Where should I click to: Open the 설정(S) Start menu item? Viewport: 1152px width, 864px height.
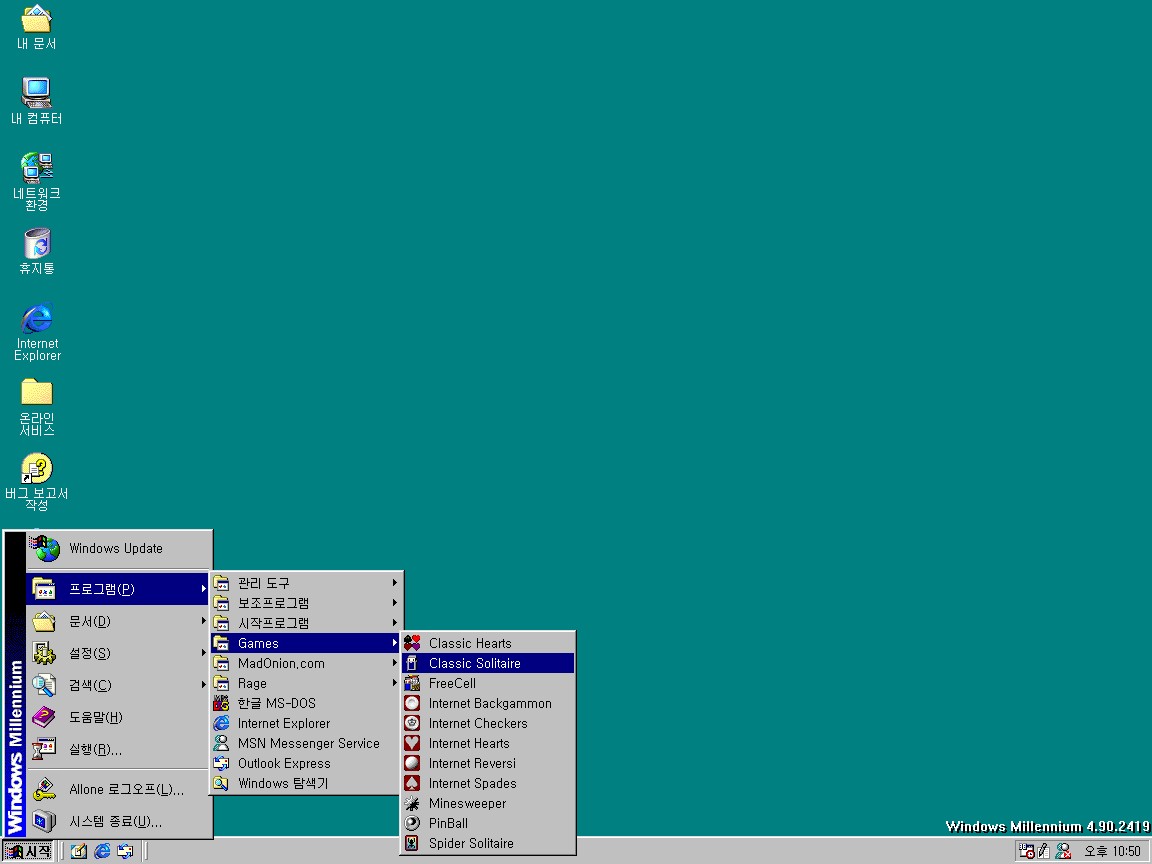119,653
